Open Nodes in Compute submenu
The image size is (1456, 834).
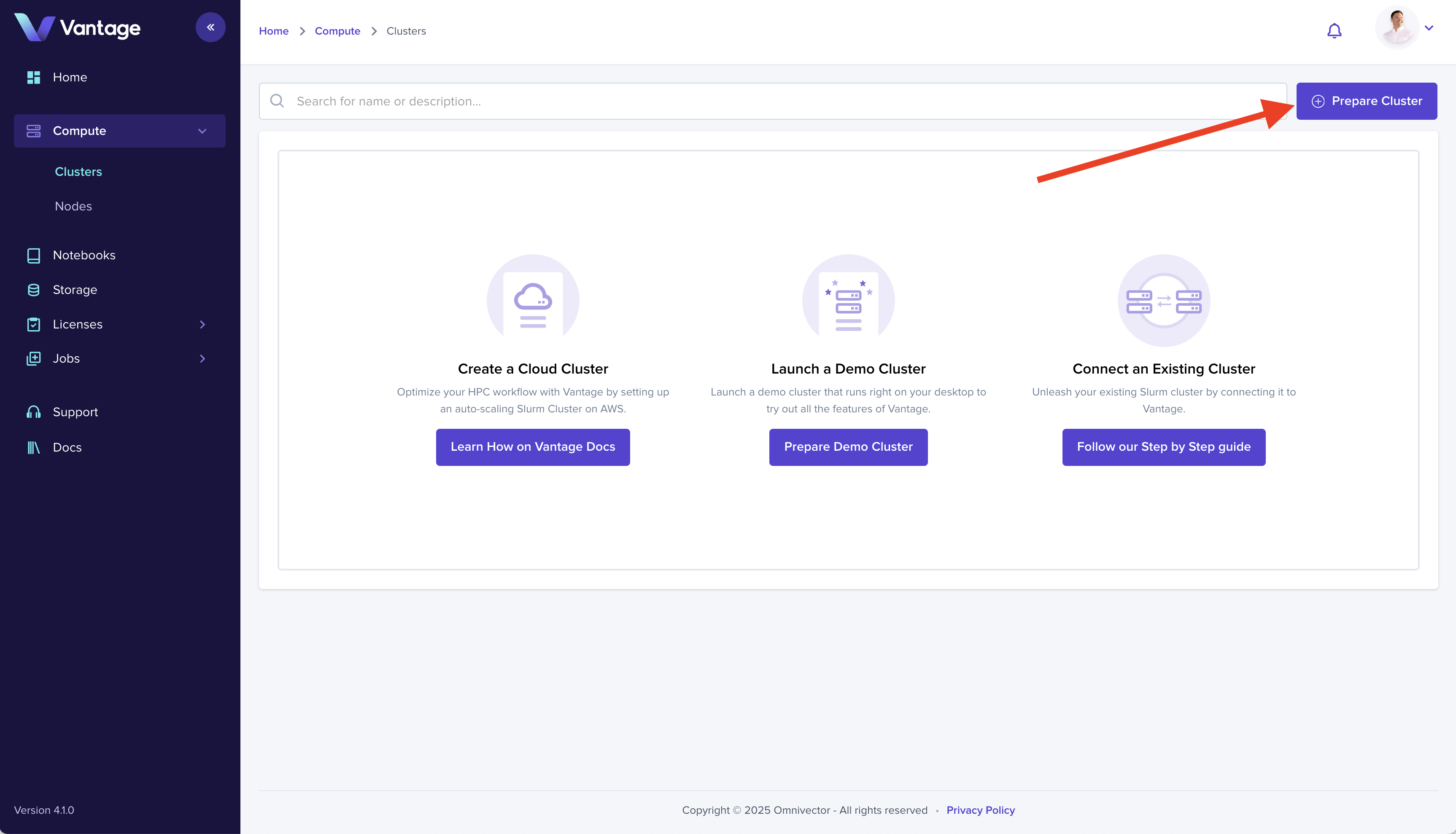(x=73, y=206)
